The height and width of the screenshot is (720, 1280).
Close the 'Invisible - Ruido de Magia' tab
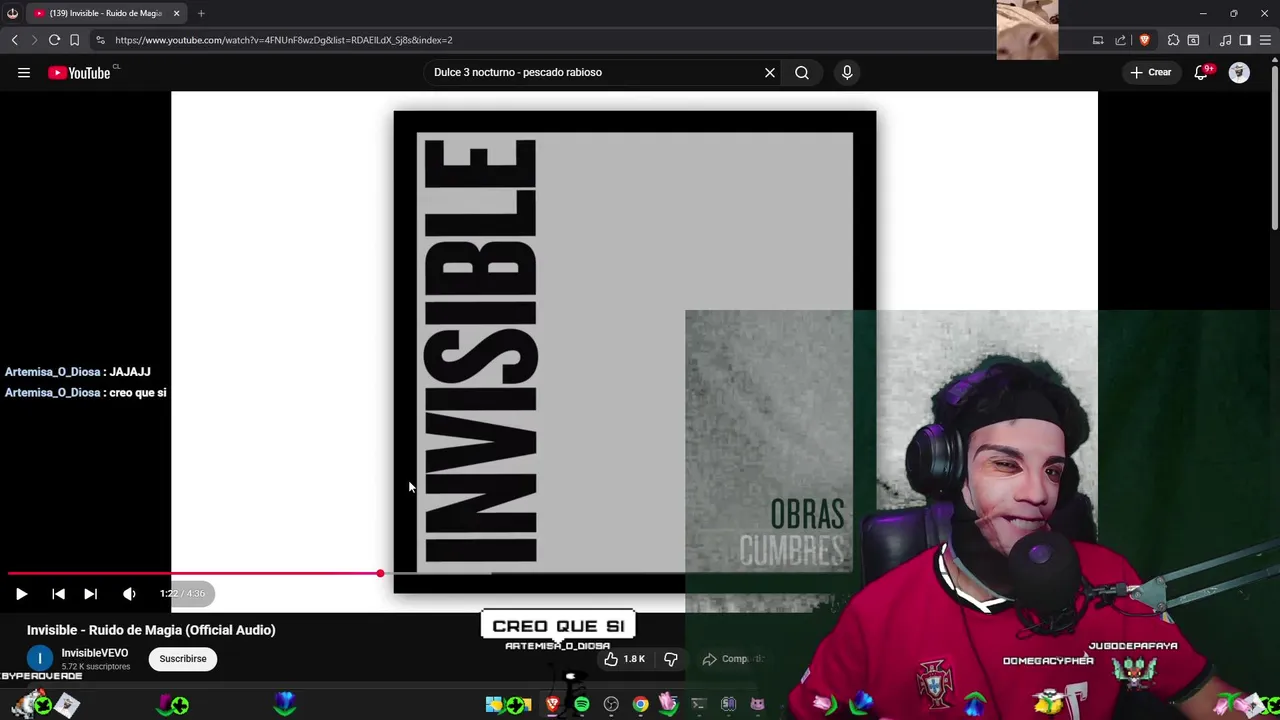(176, 13)
